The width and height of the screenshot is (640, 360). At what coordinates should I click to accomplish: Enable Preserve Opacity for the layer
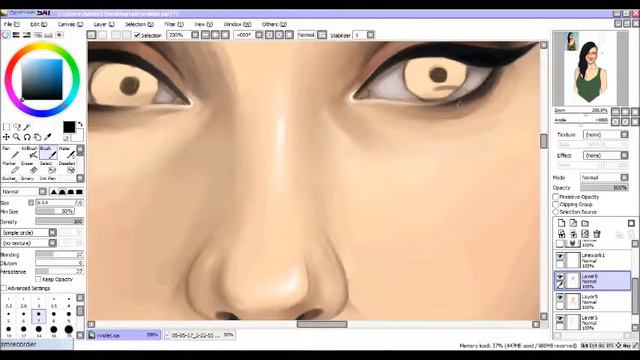tap(556, 197)
